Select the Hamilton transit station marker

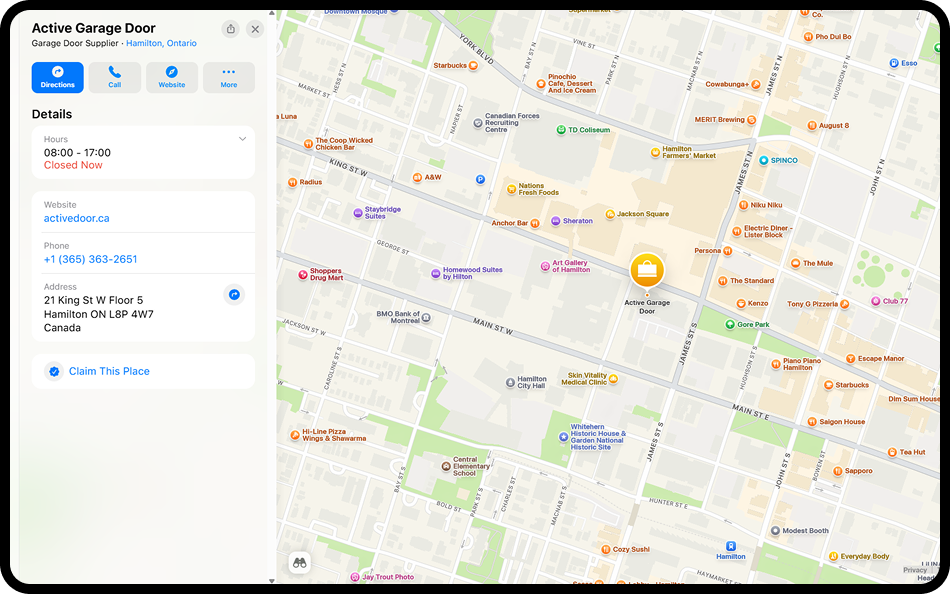(x=731, y=546)
